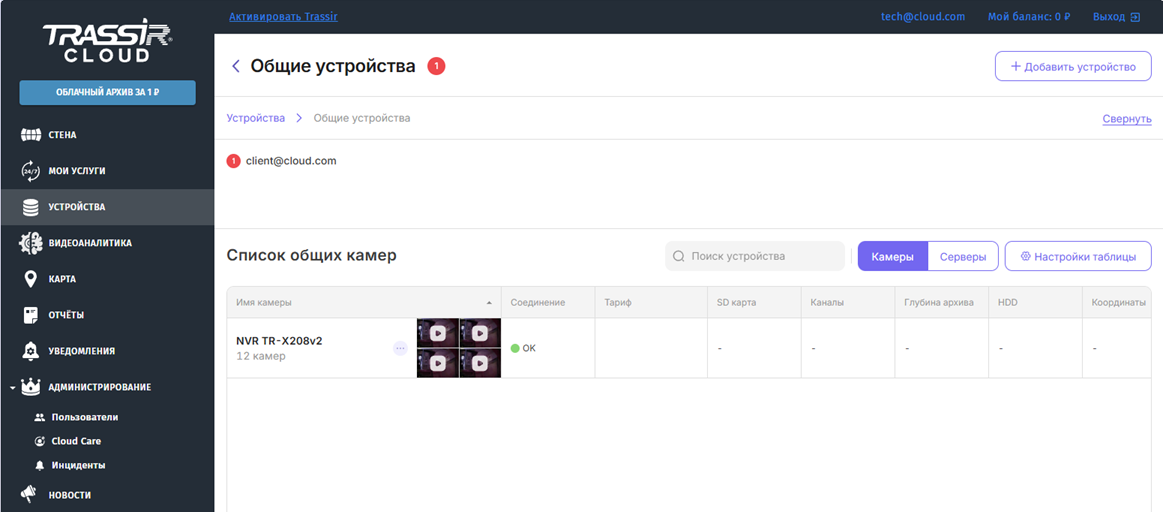Switch to the Камеры view

892,256
